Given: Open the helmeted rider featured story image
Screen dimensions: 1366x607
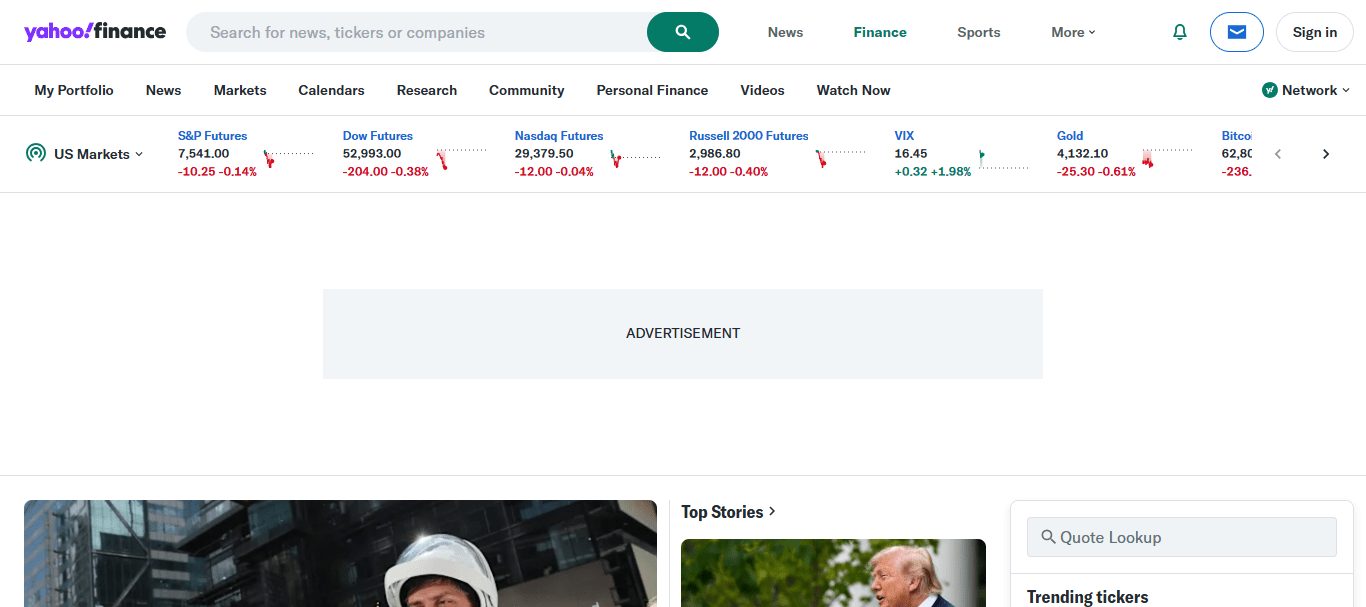Looking at the screenshot, I should click(340, 553).
